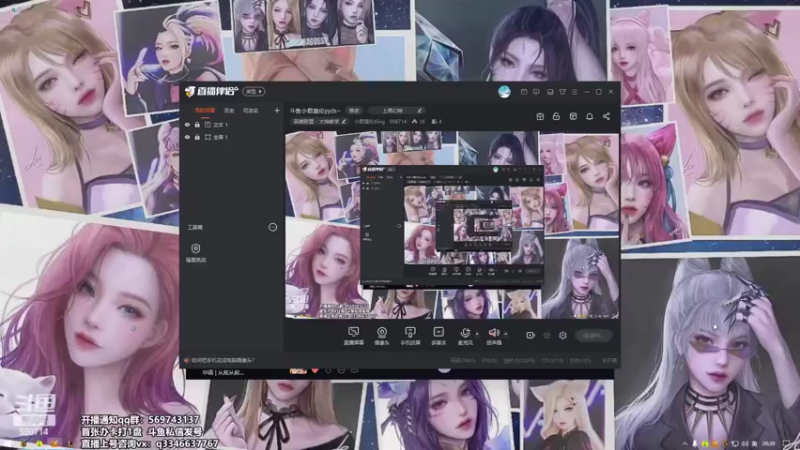Click the start streaming button
The width and height of the screenshot is (800, 450).
point(593,335)
